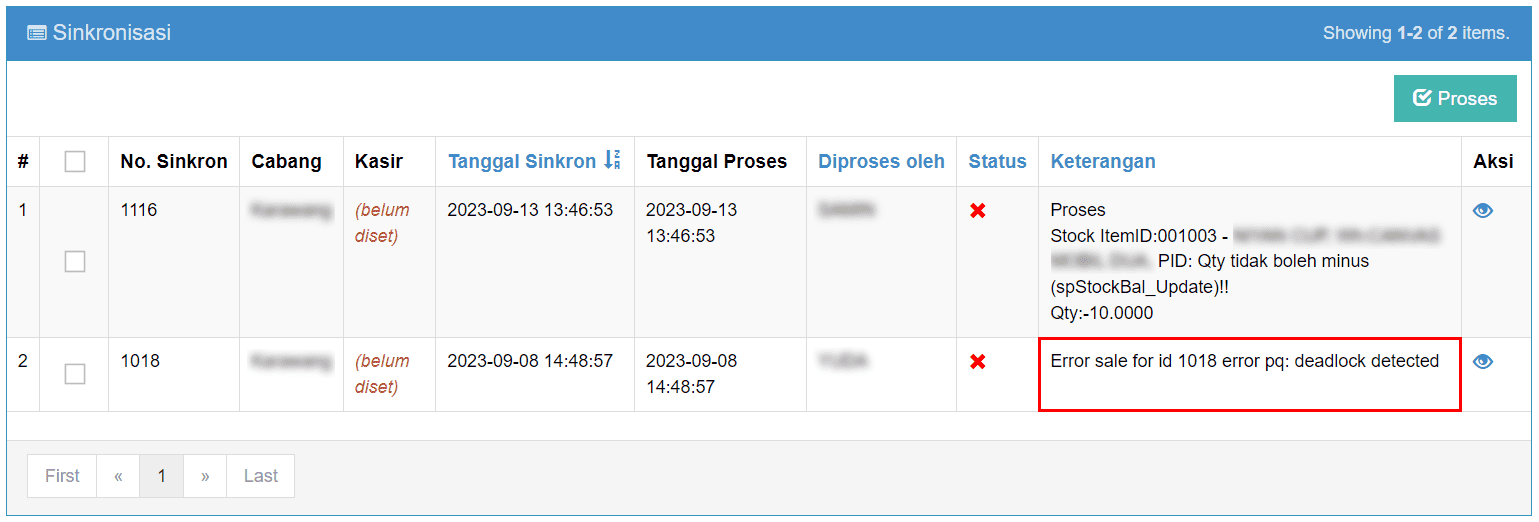This screenshot has height=522, width=1539.
Task: Click previous page « arrow
Action: click(x=118, y=476)
